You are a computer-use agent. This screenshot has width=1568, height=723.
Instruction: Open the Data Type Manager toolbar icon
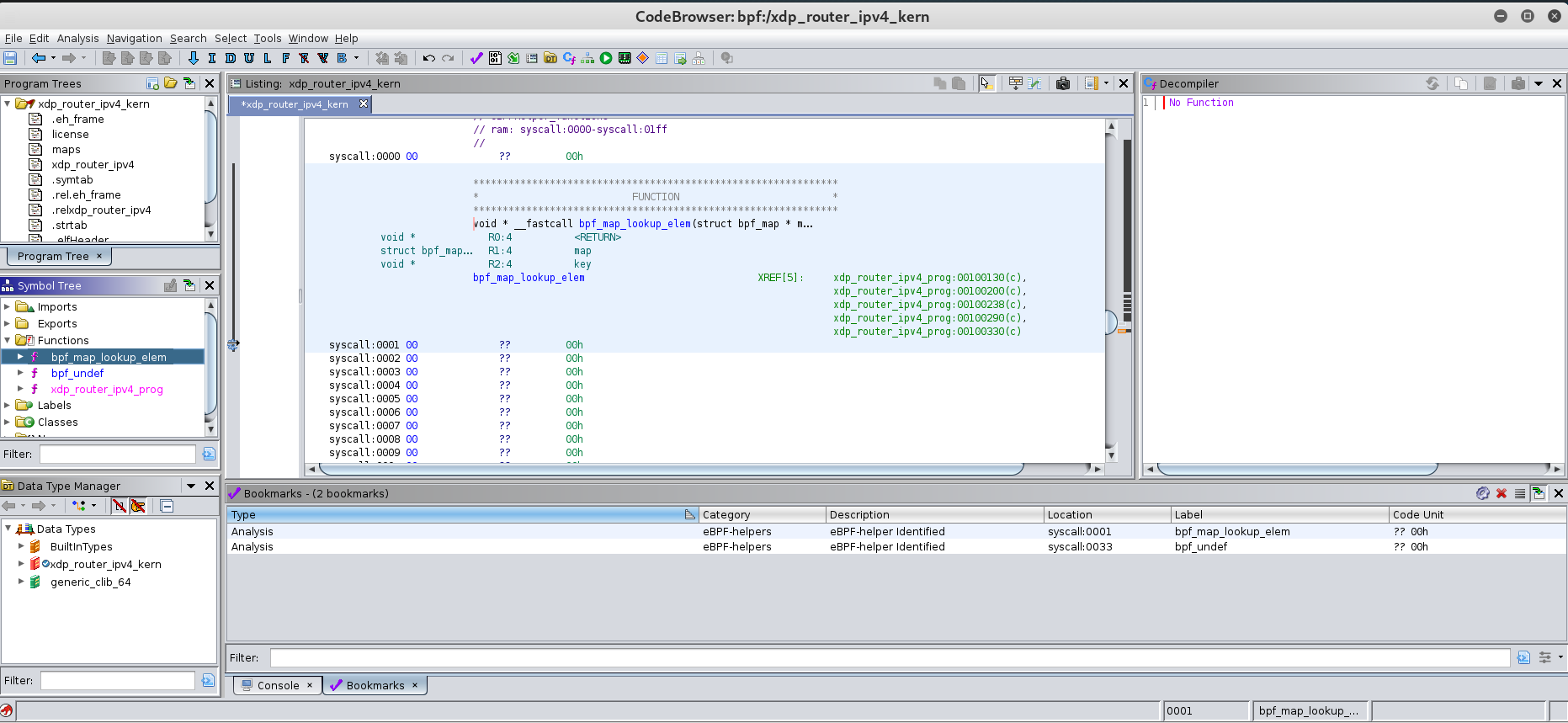[550, 58]
